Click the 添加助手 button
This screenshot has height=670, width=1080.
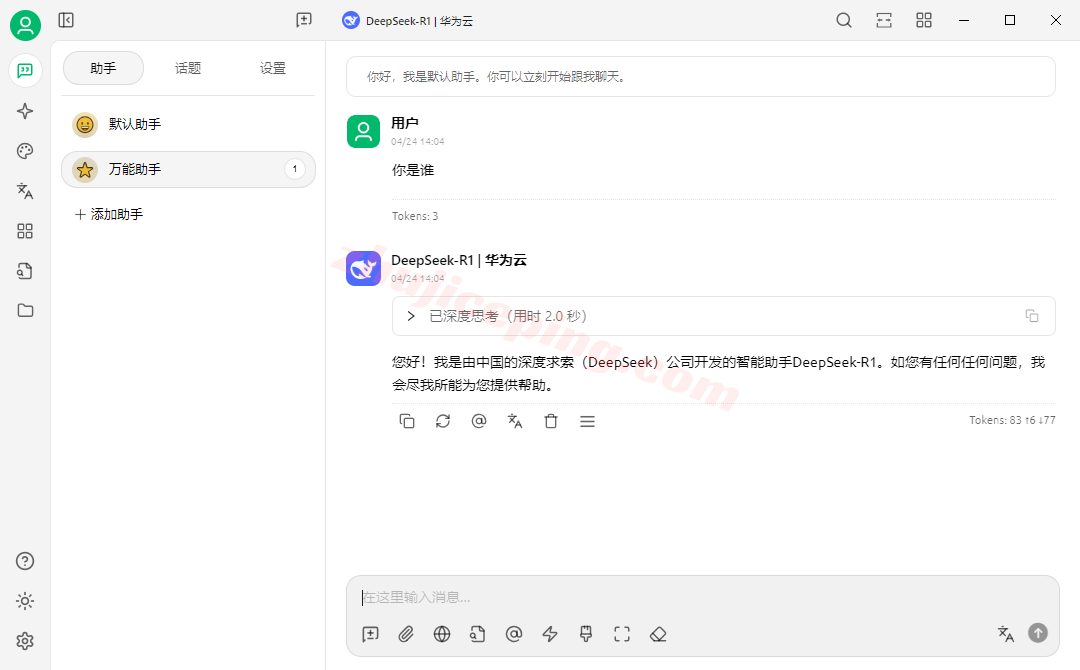(109, 214)
